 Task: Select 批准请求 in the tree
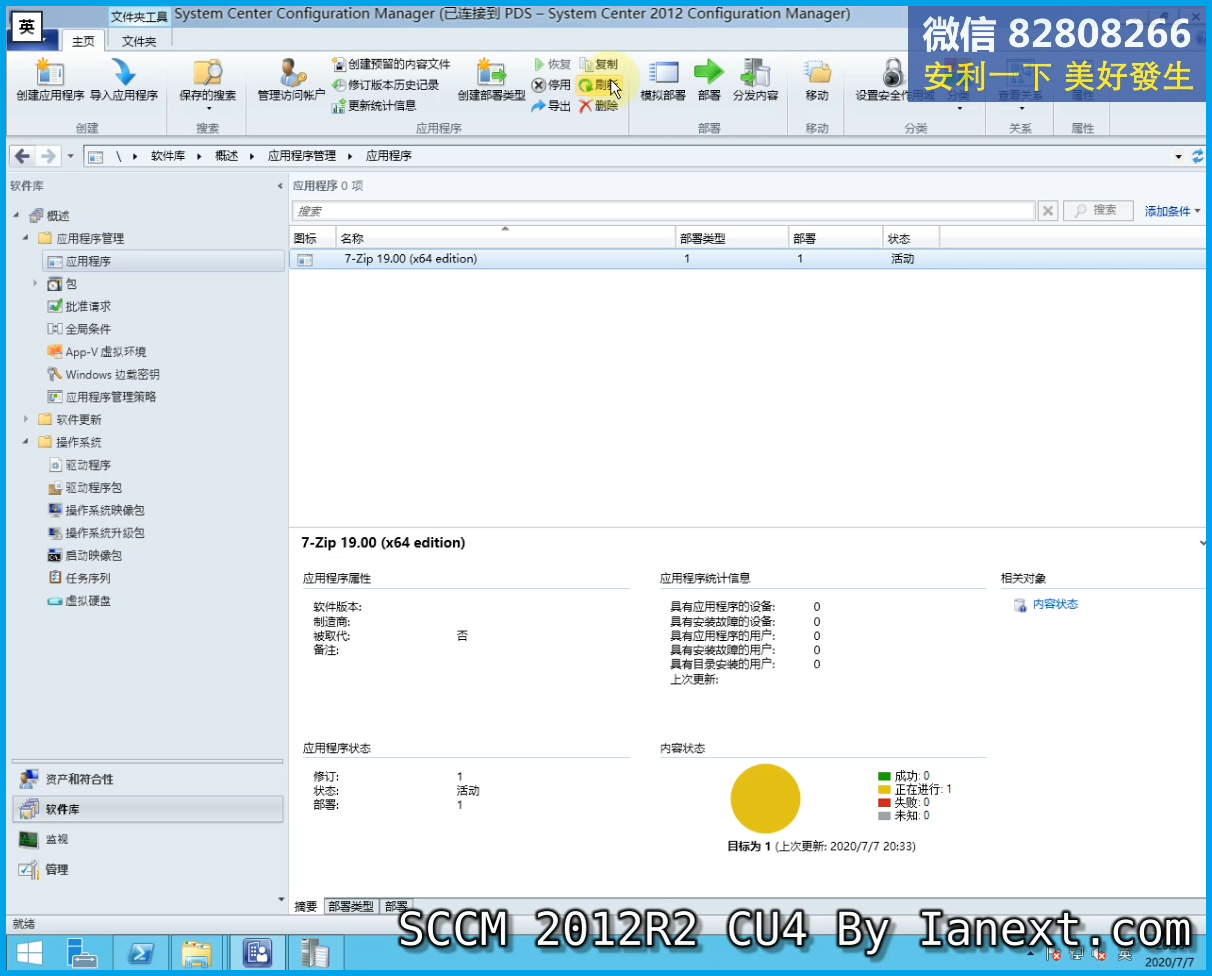(x=88, y=306)
